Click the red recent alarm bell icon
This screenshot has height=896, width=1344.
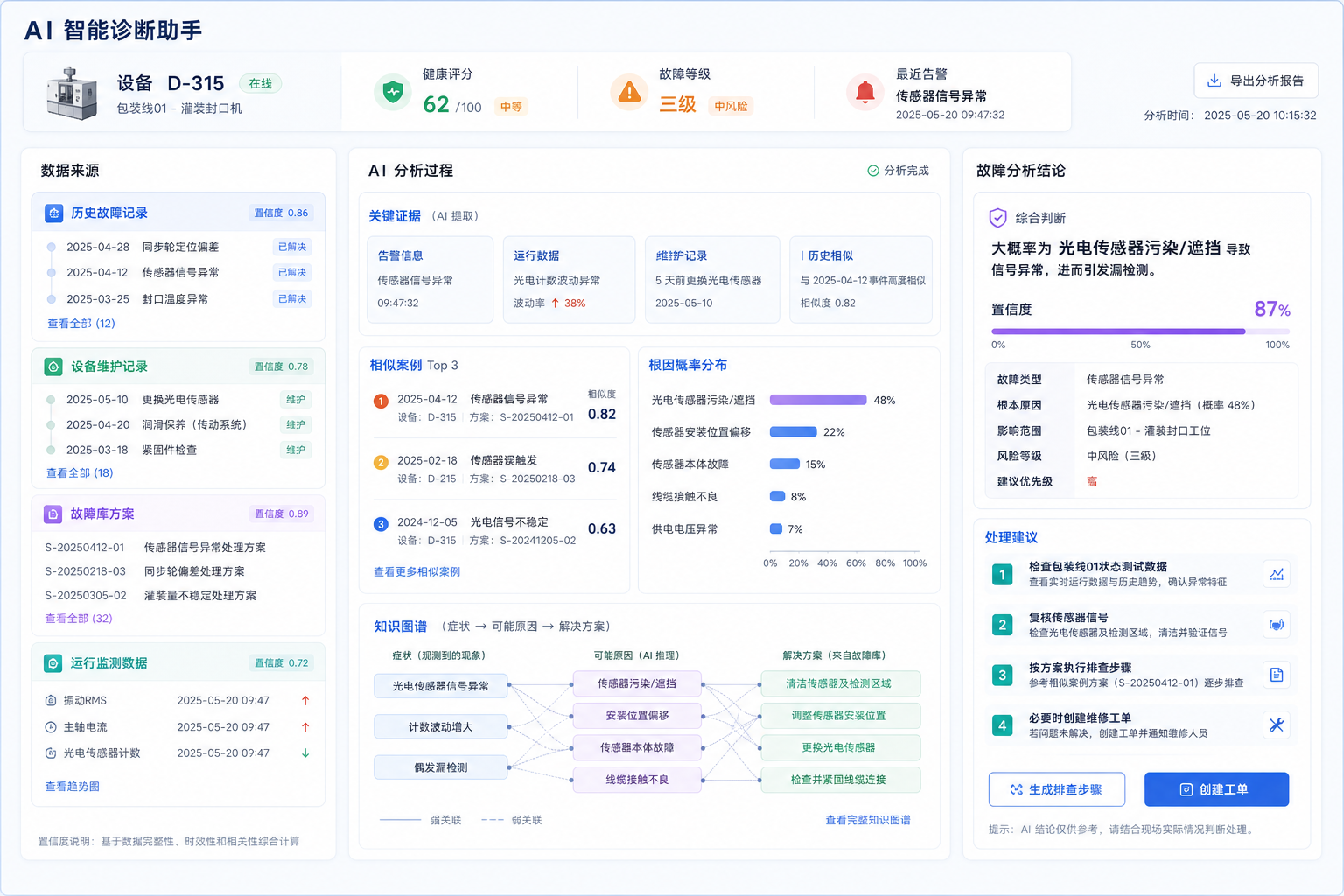864,91
